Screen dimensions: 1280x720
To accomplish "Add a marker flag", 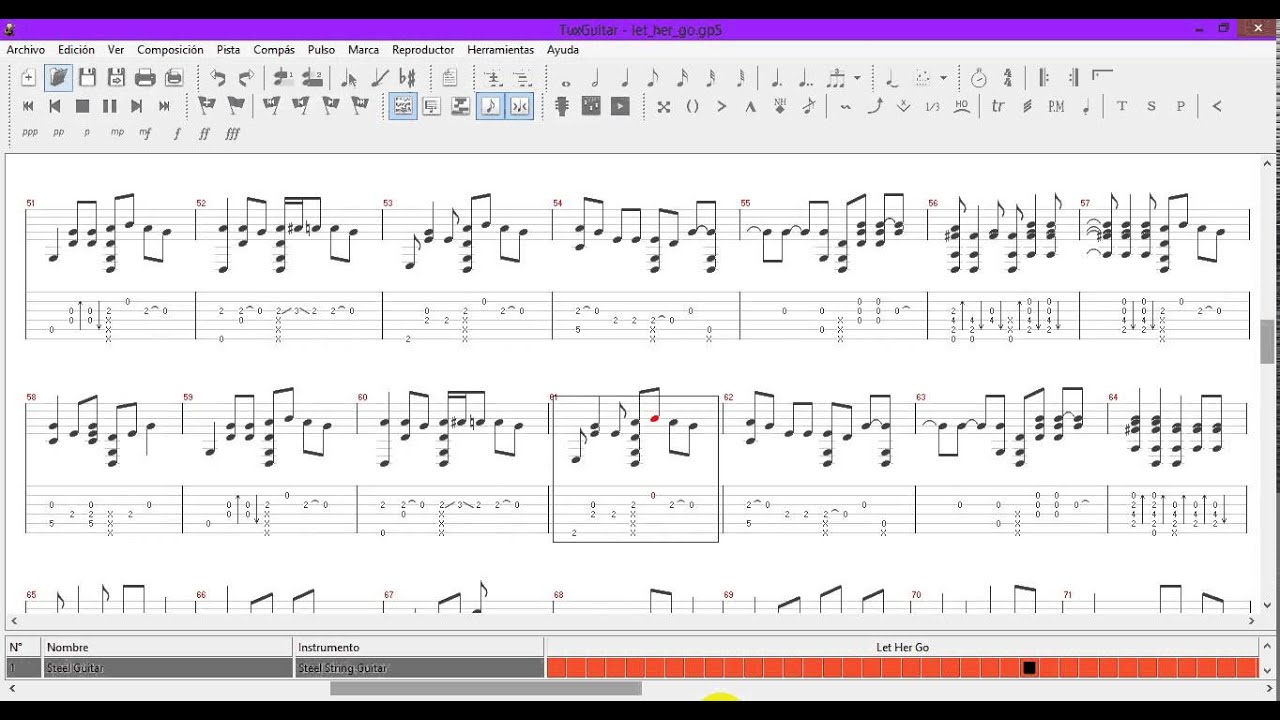I will click(207, 106).
